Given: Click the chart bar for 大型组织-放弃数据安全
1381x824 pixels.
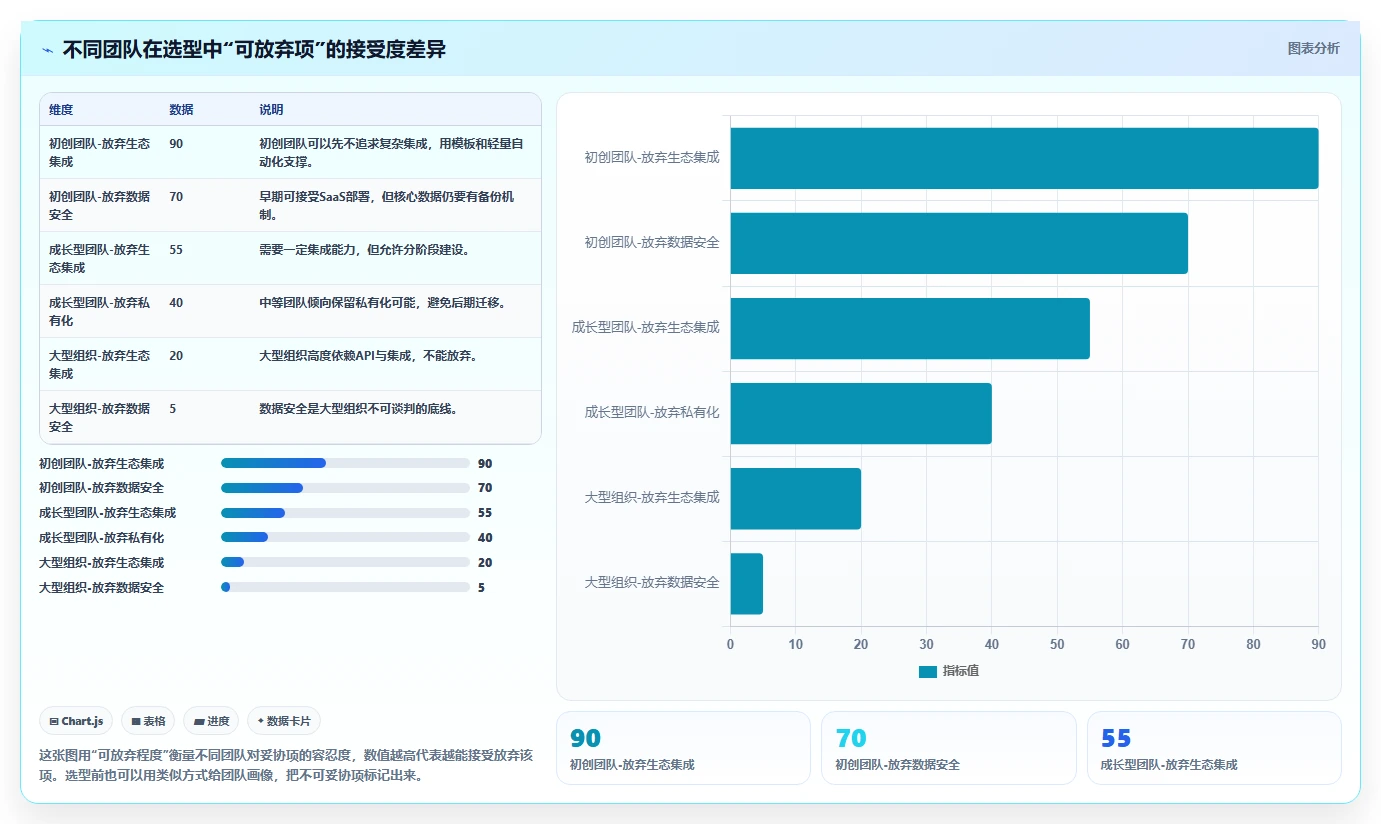Looking at the screenshot, I should pos(747,584).
